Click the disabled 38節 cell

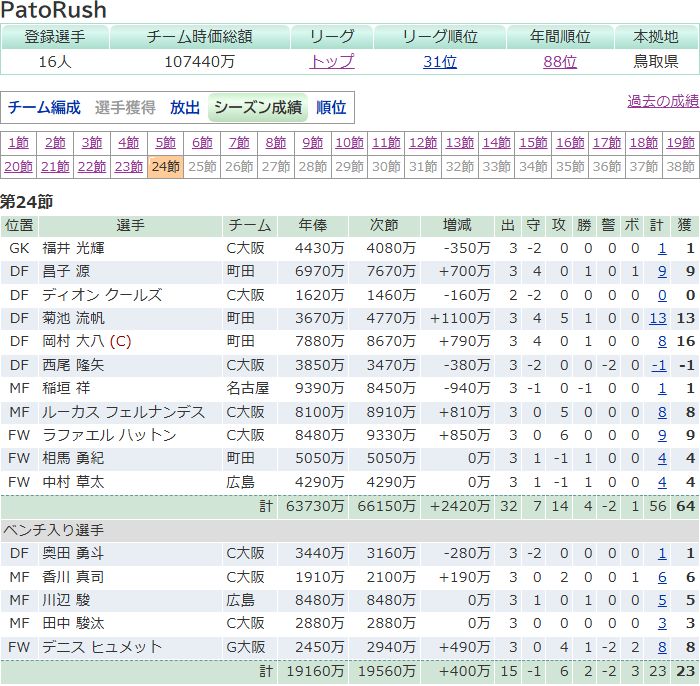[x=680, y=166]
